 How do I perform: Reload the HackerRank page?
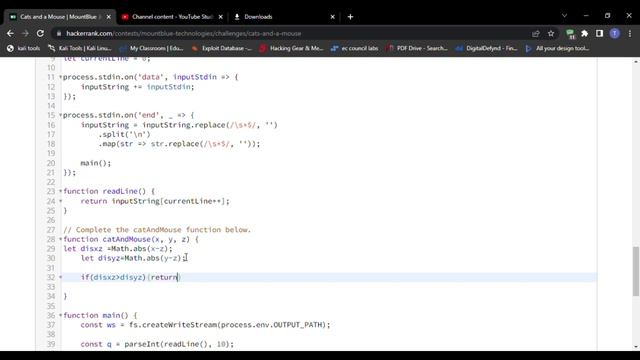tap(40, 33)
